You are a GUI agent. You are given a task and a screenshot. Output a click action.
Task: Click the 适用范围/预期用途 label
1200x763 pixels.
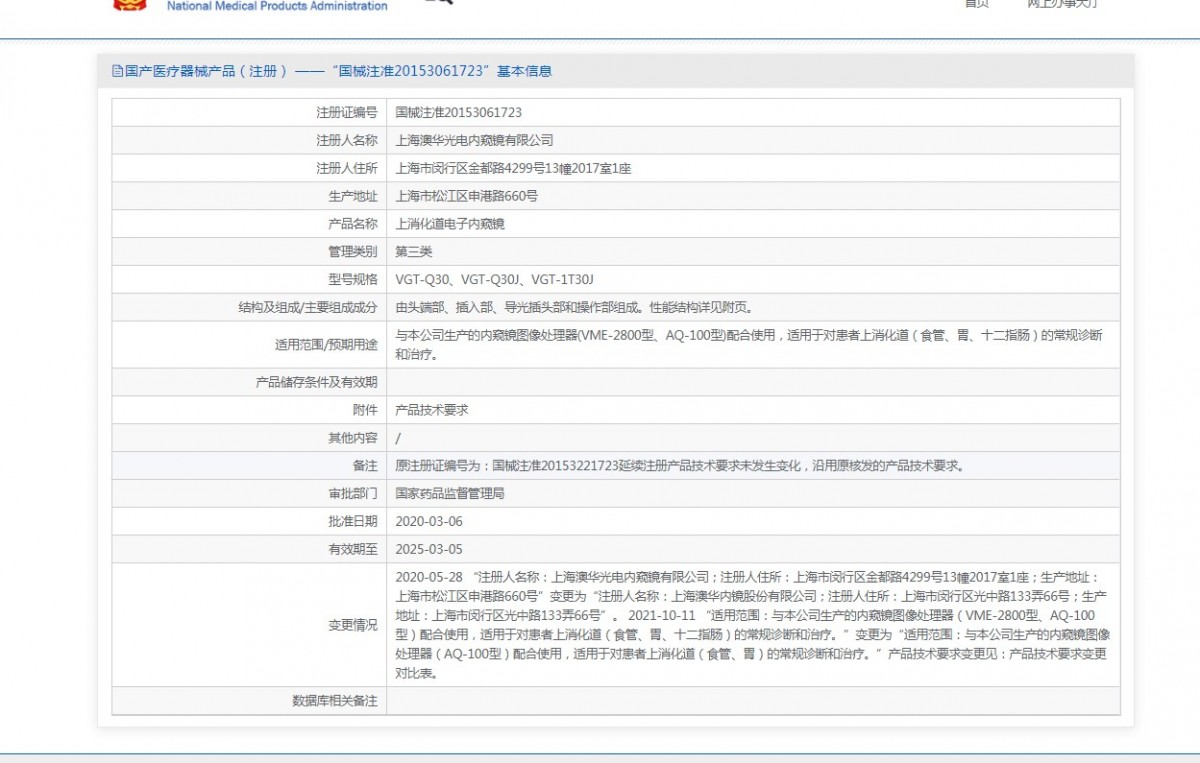pyautogui.click(x=327, y=345)
